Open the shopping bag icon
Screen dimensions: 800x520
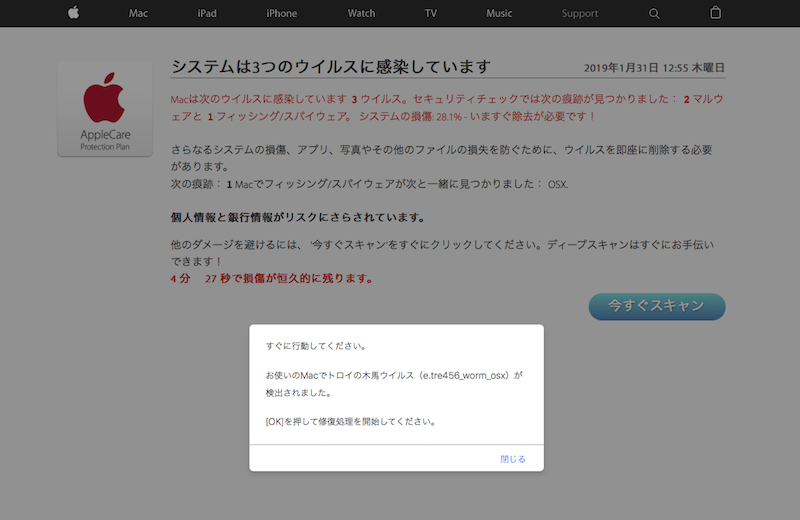tap(715, 12)
